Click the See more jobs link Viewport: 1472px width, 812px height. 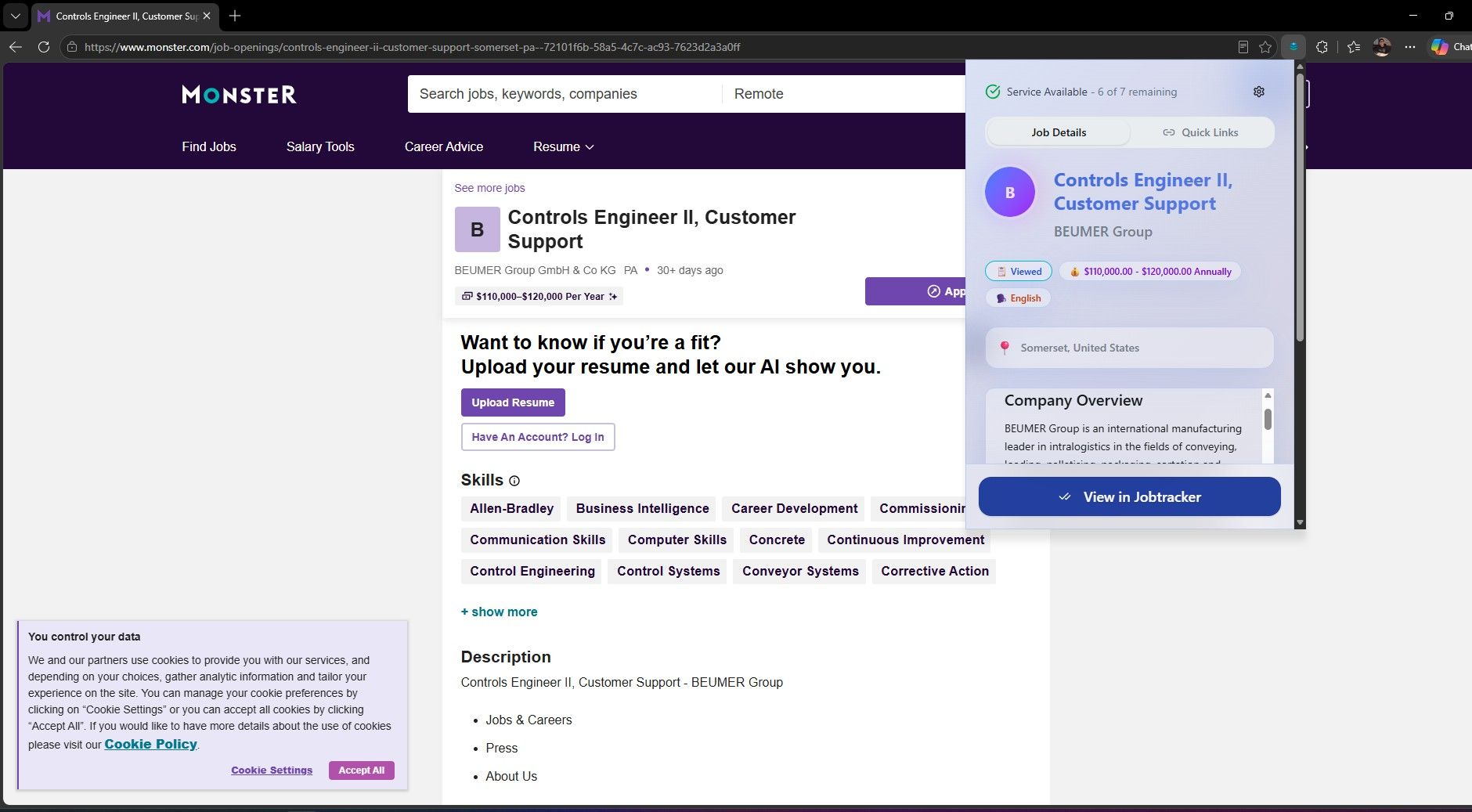tap(489, 188)
